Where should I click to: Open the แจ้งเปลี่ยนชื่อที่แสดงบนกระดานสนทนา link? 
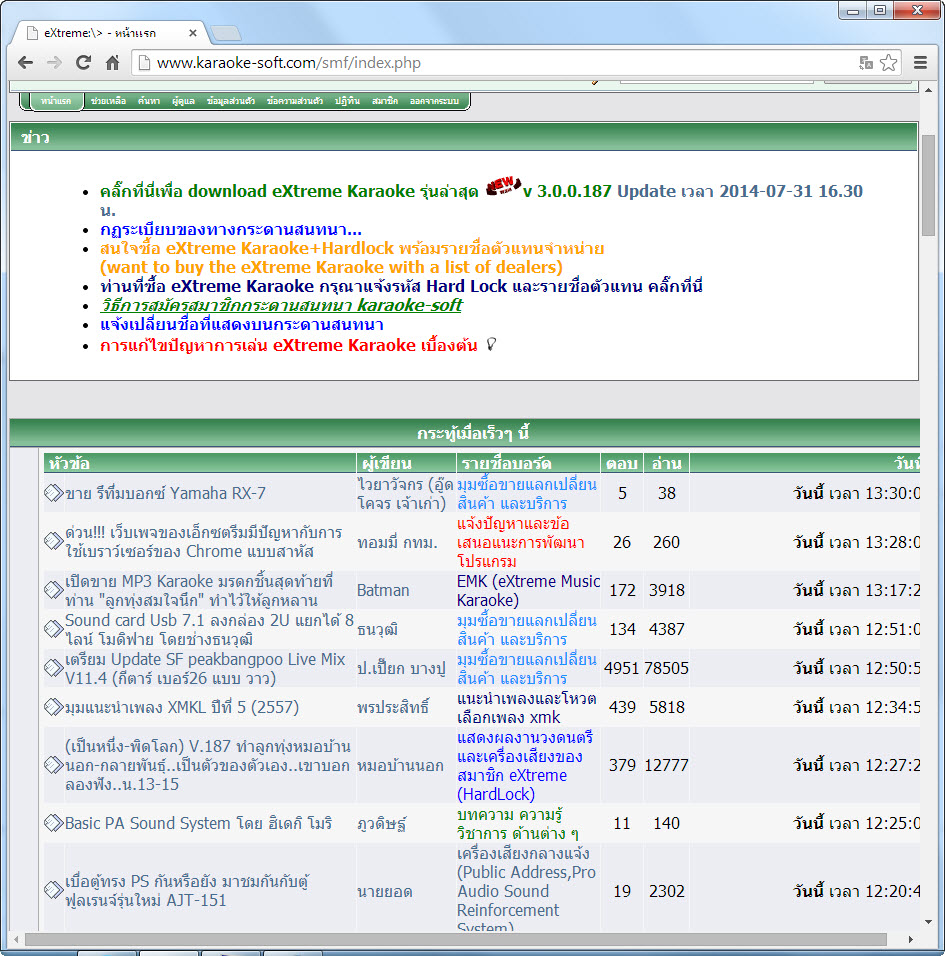[241, 325]
